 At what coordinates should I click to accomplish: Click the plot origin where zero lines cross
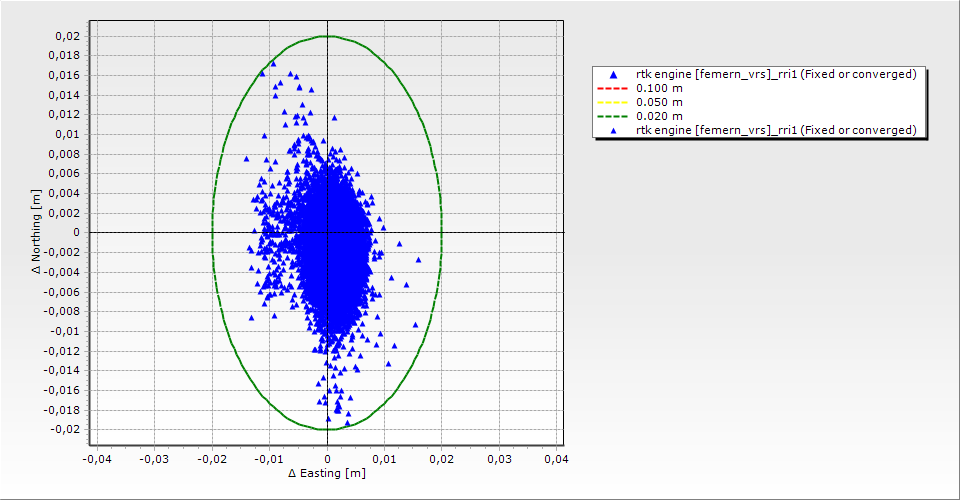click(x=327, y=232)
